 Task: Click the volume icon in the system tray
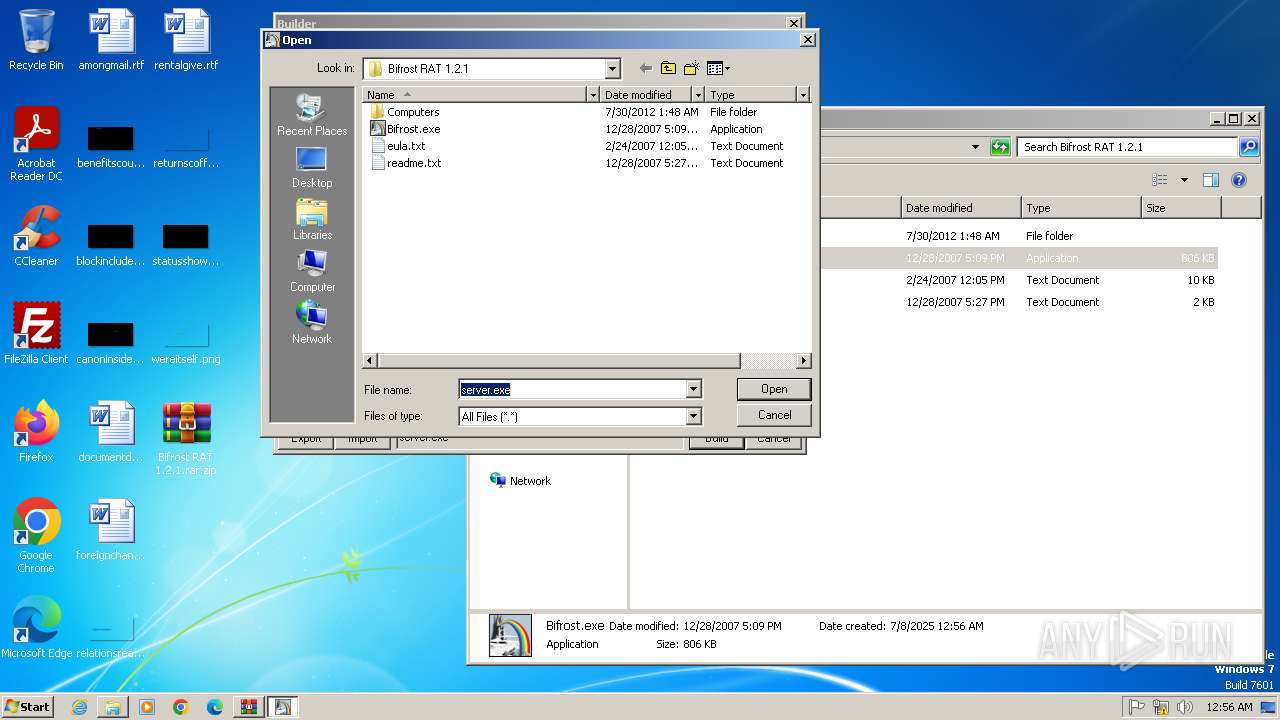click(1185, 707)
